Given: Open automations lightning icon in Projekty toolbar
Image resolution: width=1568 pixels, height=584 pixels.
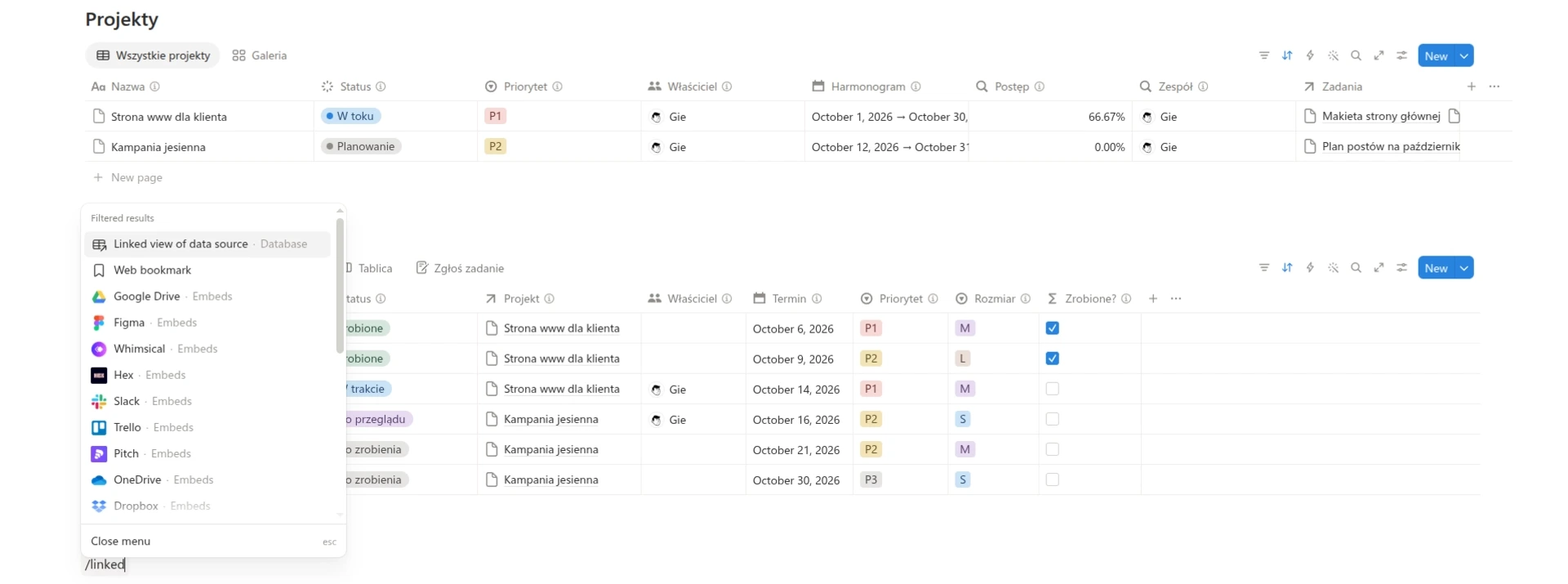Looking at the screenshot, I should pos(1310,56).
